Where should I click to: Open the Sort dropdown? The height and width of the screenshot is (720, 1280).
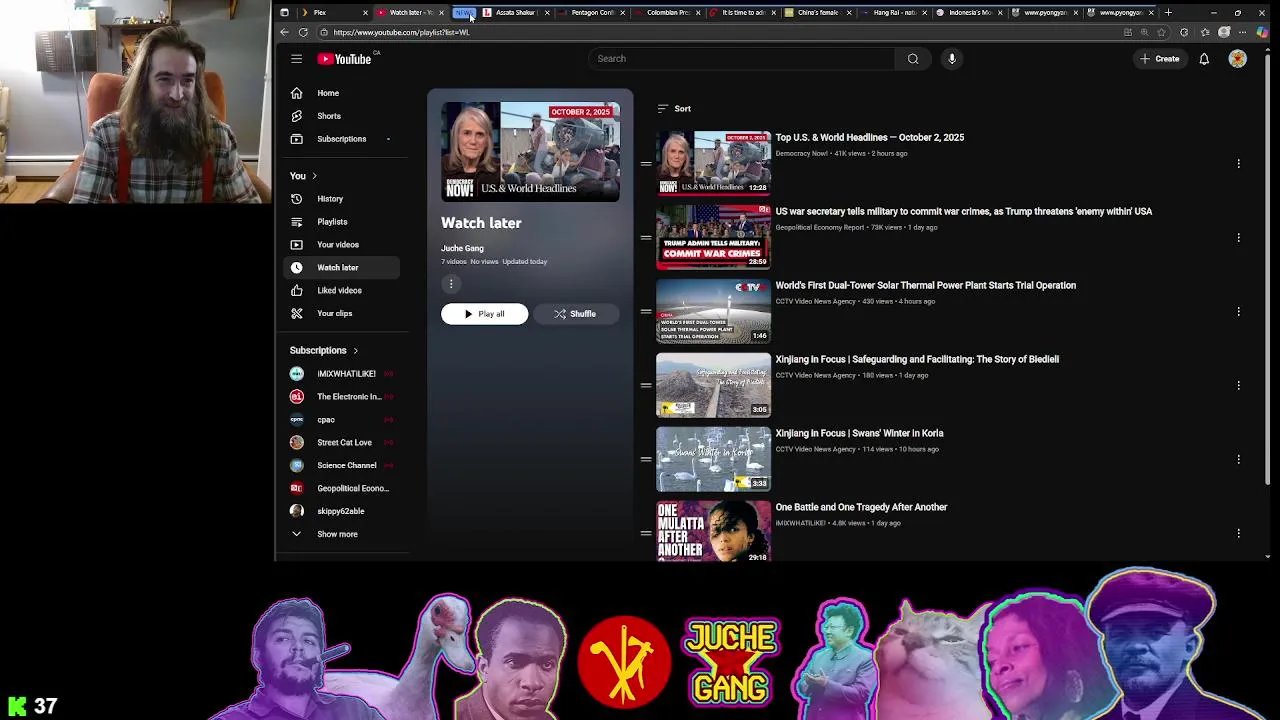coord(674,109)
